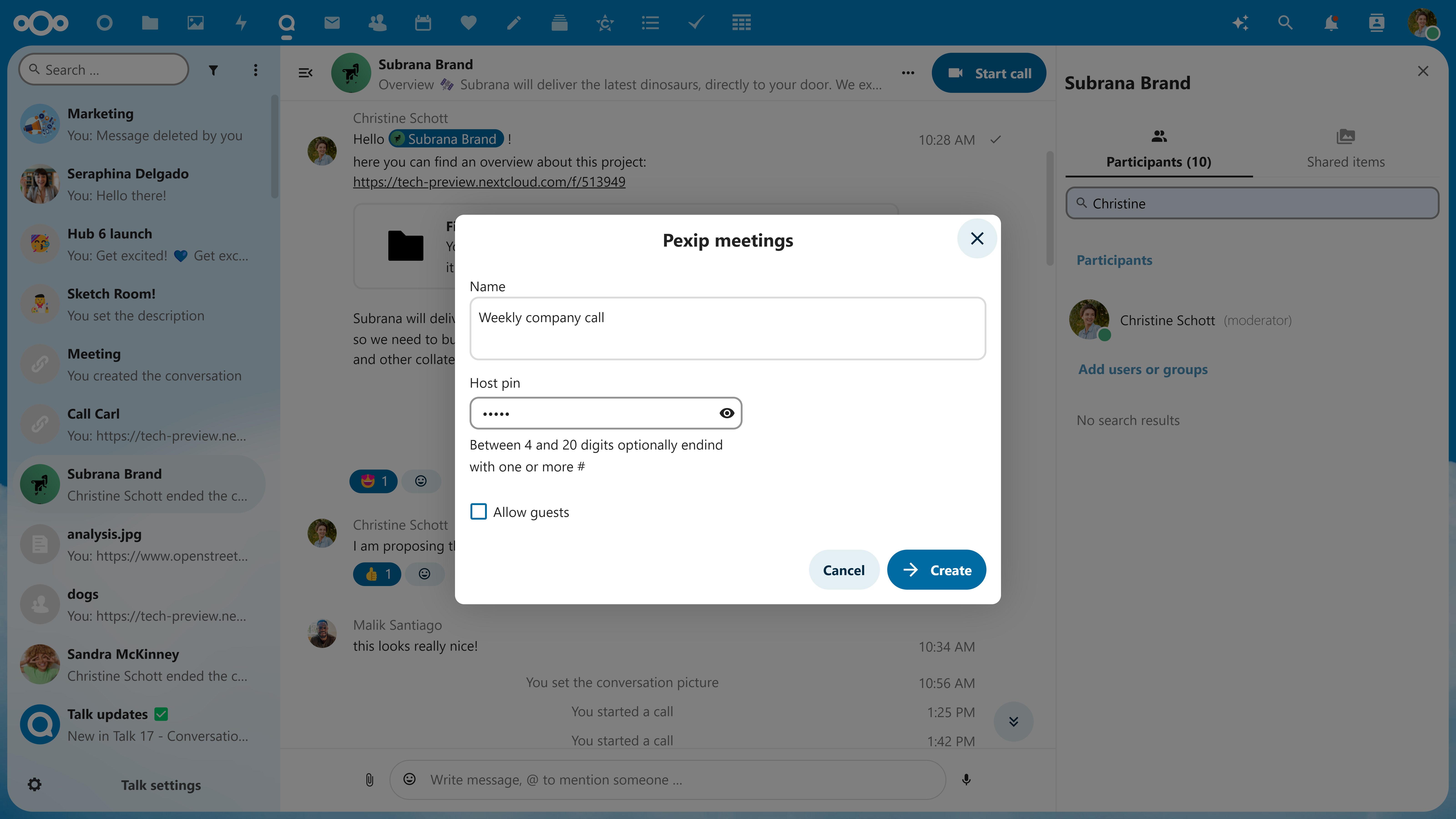Image resolution: width=1456 pixels, height=819 pixels.
Task: Click the microphone voice message icon
Action: [966, 780]
